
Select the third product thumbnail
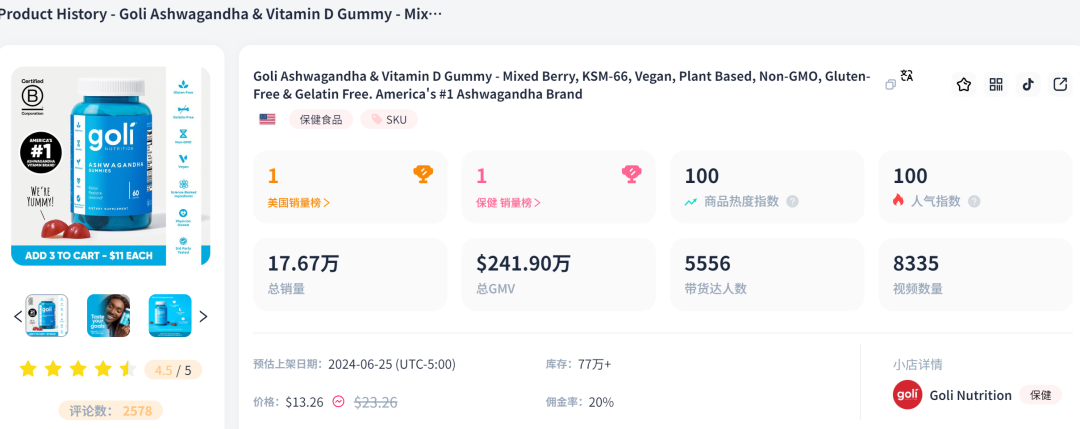click(x=170, y=316)
